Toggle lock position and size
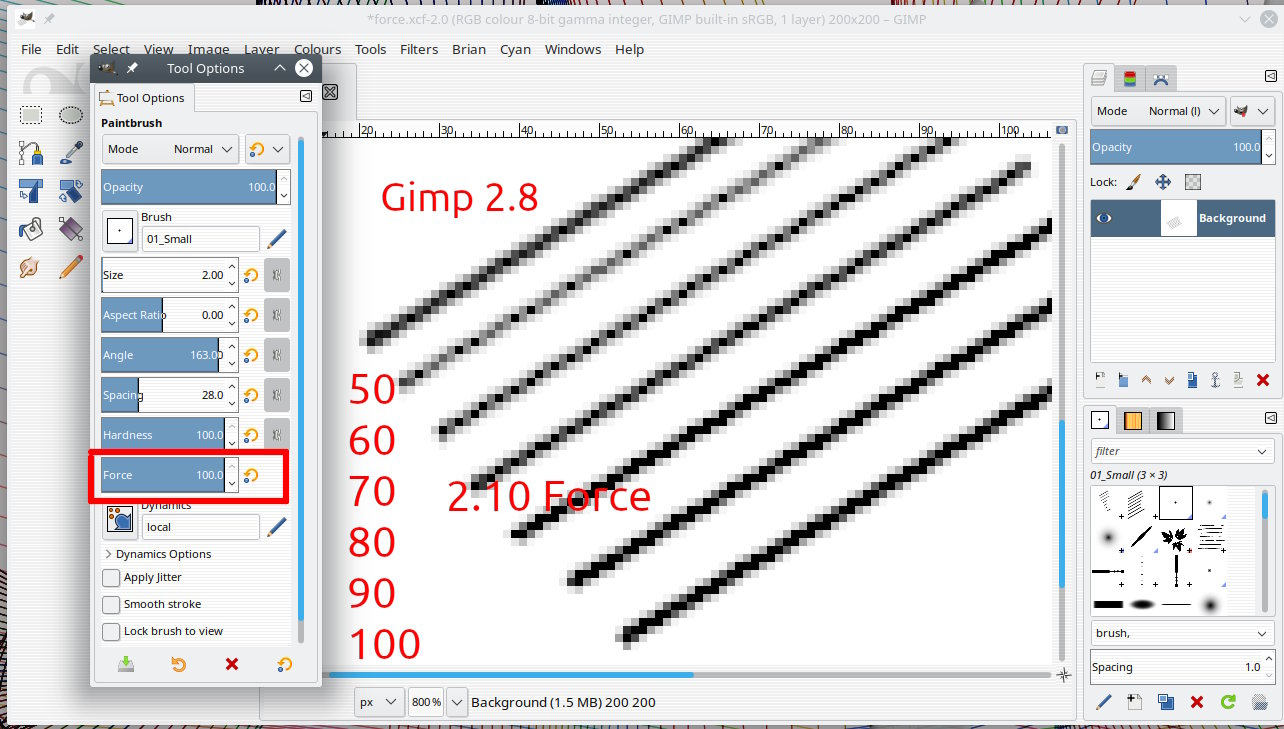The width and height of the screenshot is (1284, 729). click(x=1163, y=182)
